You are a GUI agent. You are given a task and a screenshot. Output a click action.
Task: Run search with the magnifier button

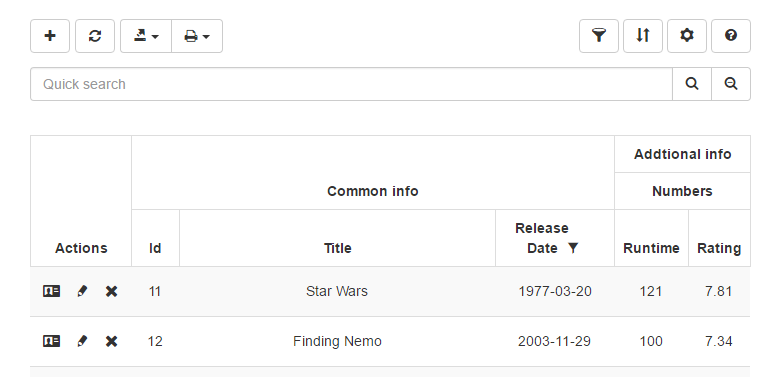pyautogui.click(x=692, y=84)
